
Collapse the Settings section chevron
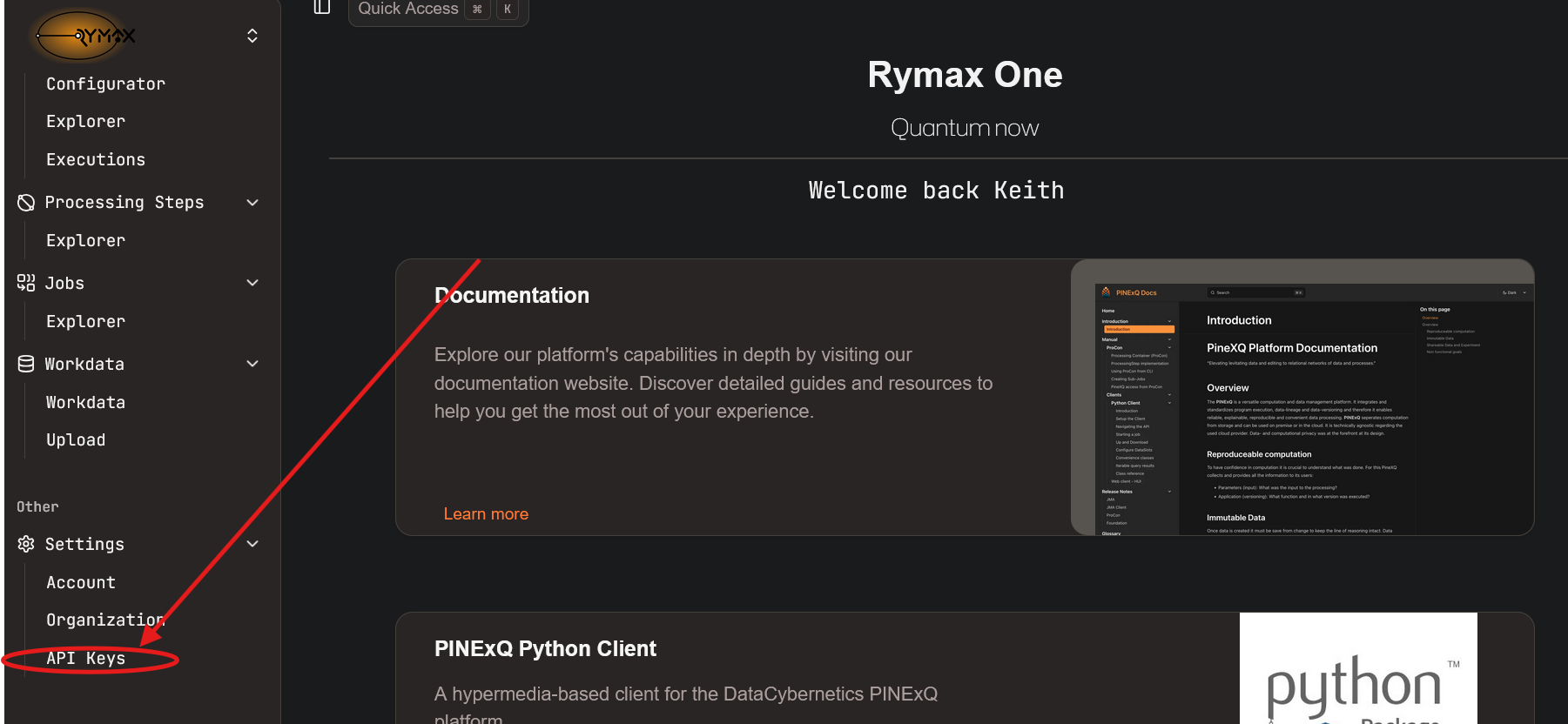pos(252,544)
